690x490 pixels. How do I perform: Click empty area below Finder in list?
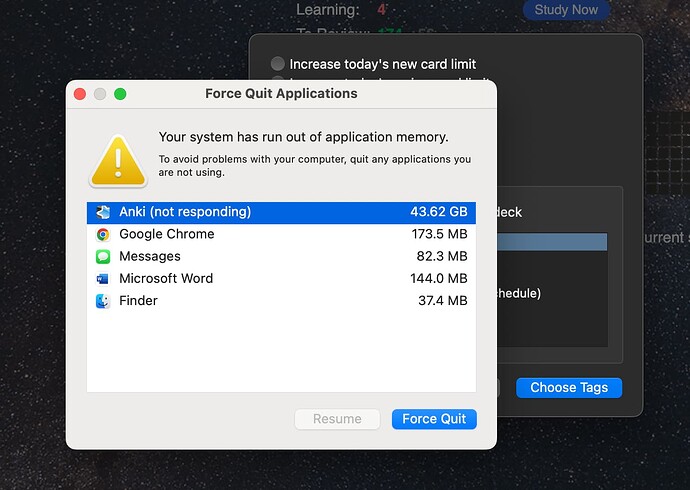[280, 350]
